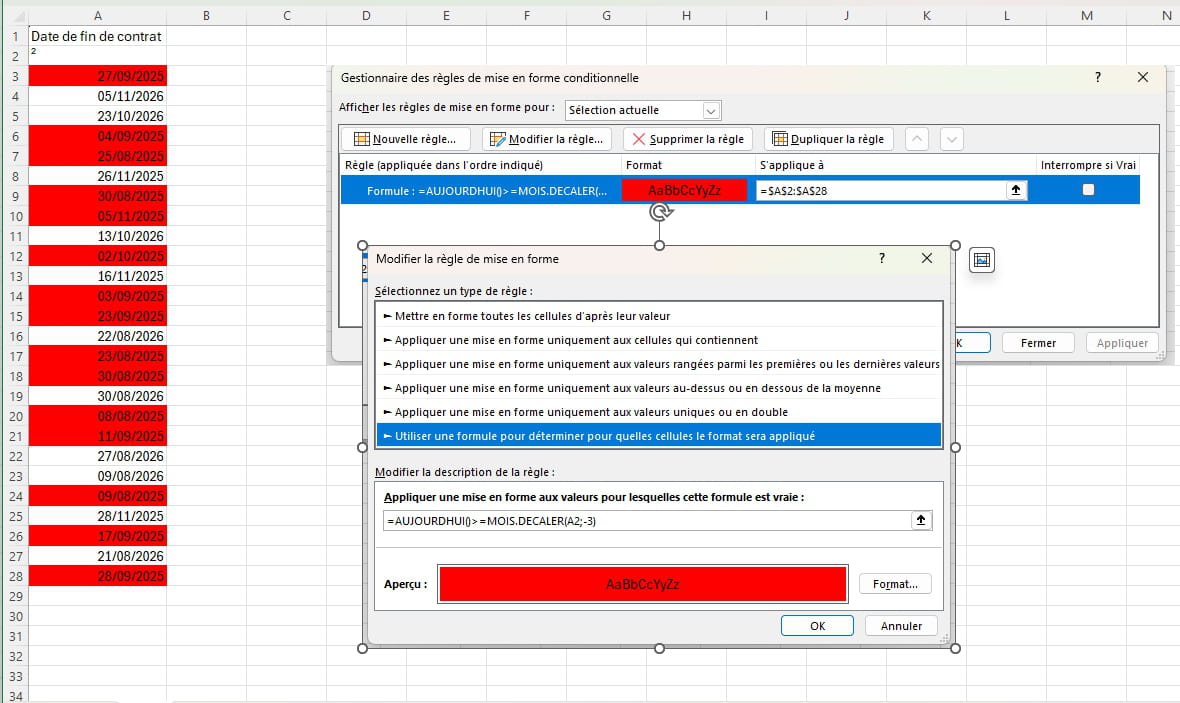Viewport: 1180px width, 703px height.
Task: Select cell with date 22/08/2026
Action: [x=98, y=336]
